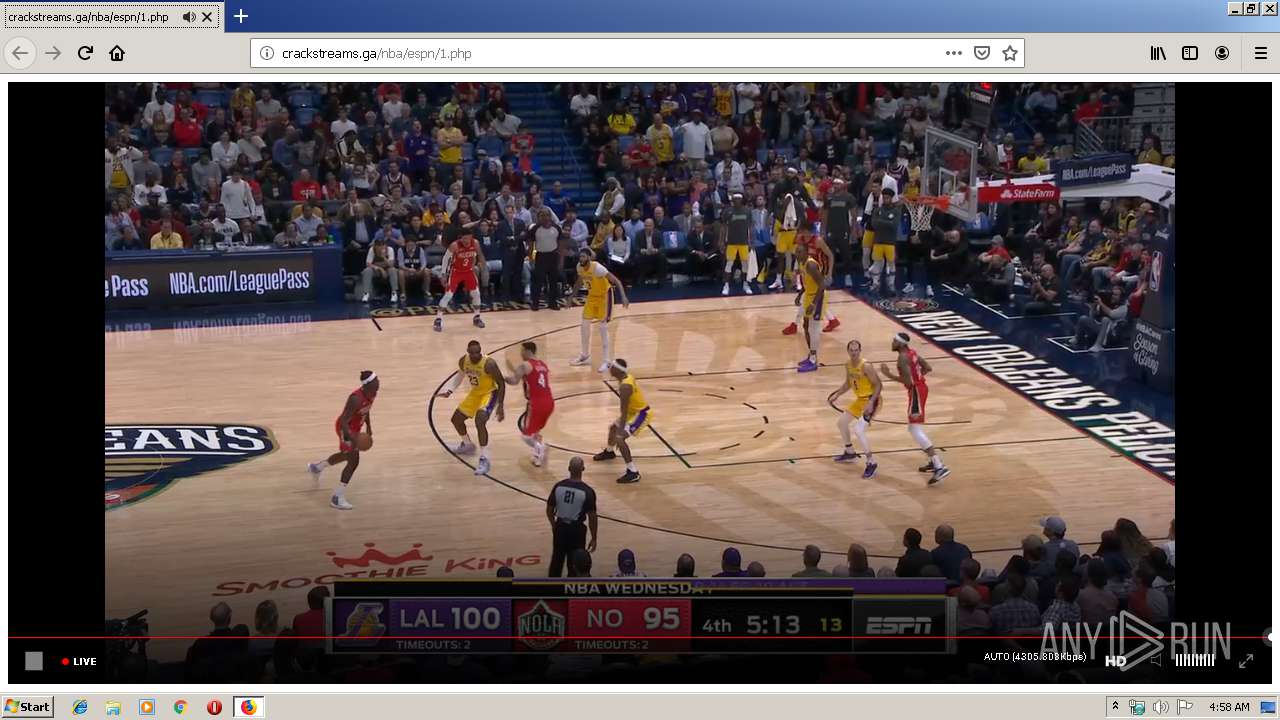Toggle HD quality in the video player
The height and width of the screenshot is (720, 1280).
(1115, 661)
